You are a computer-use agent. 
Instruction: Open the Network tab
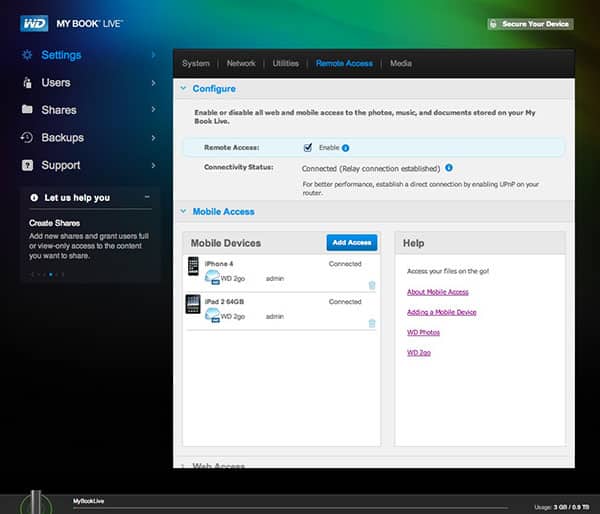(241, 63)
